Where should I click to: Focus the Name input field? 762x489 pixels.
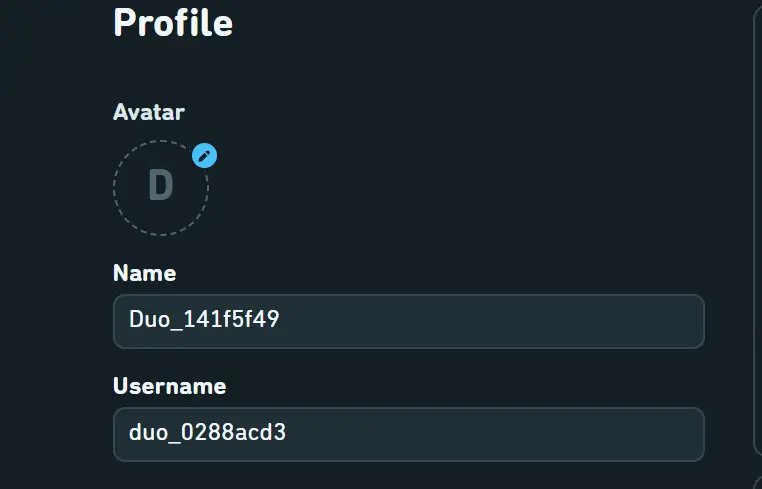409,321
